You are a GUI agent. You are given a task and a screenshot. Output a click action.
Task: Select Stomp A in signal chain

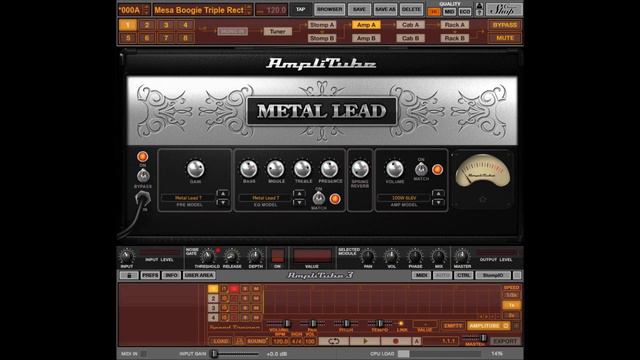tap(322, 25)
